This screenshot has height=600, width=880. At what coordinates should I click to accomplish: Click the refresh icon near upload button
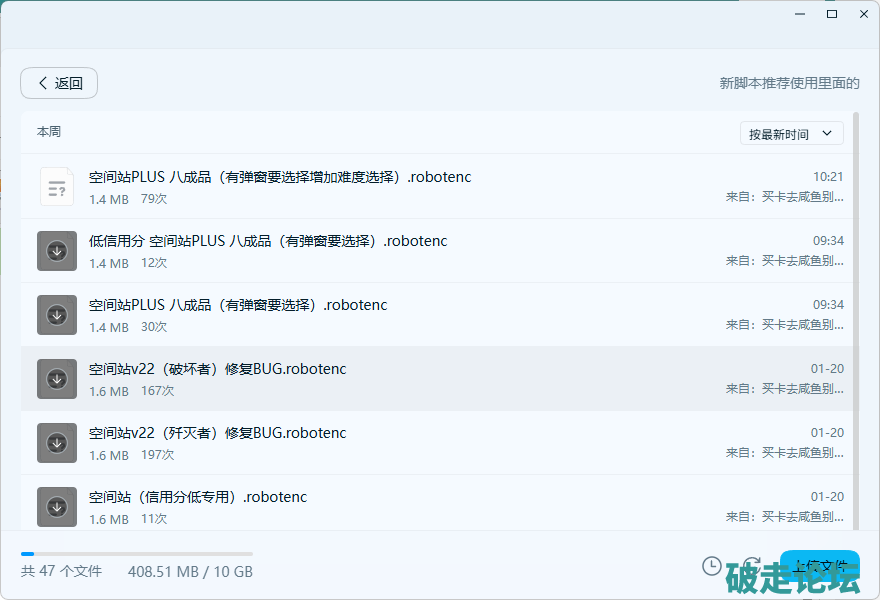(752, 566)
